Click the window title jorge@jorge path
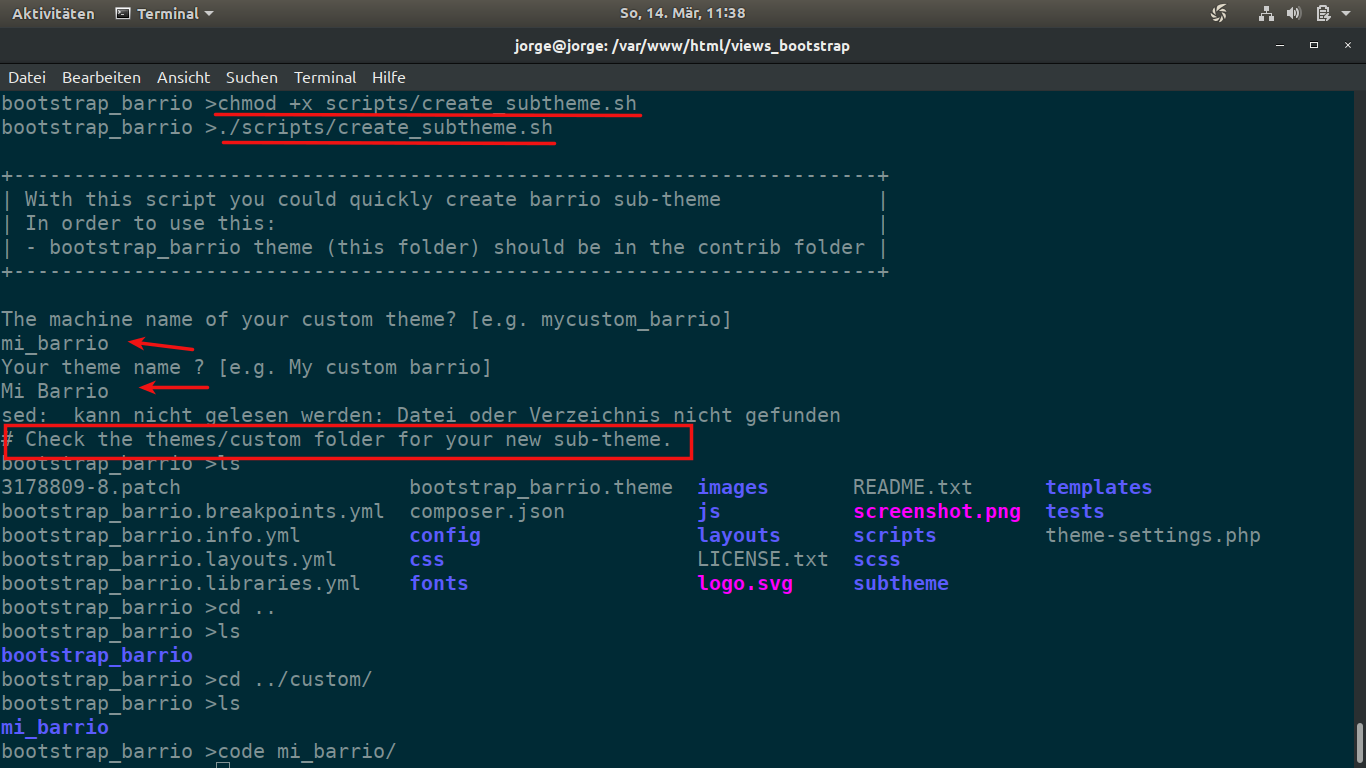 (x=683, y=46)
